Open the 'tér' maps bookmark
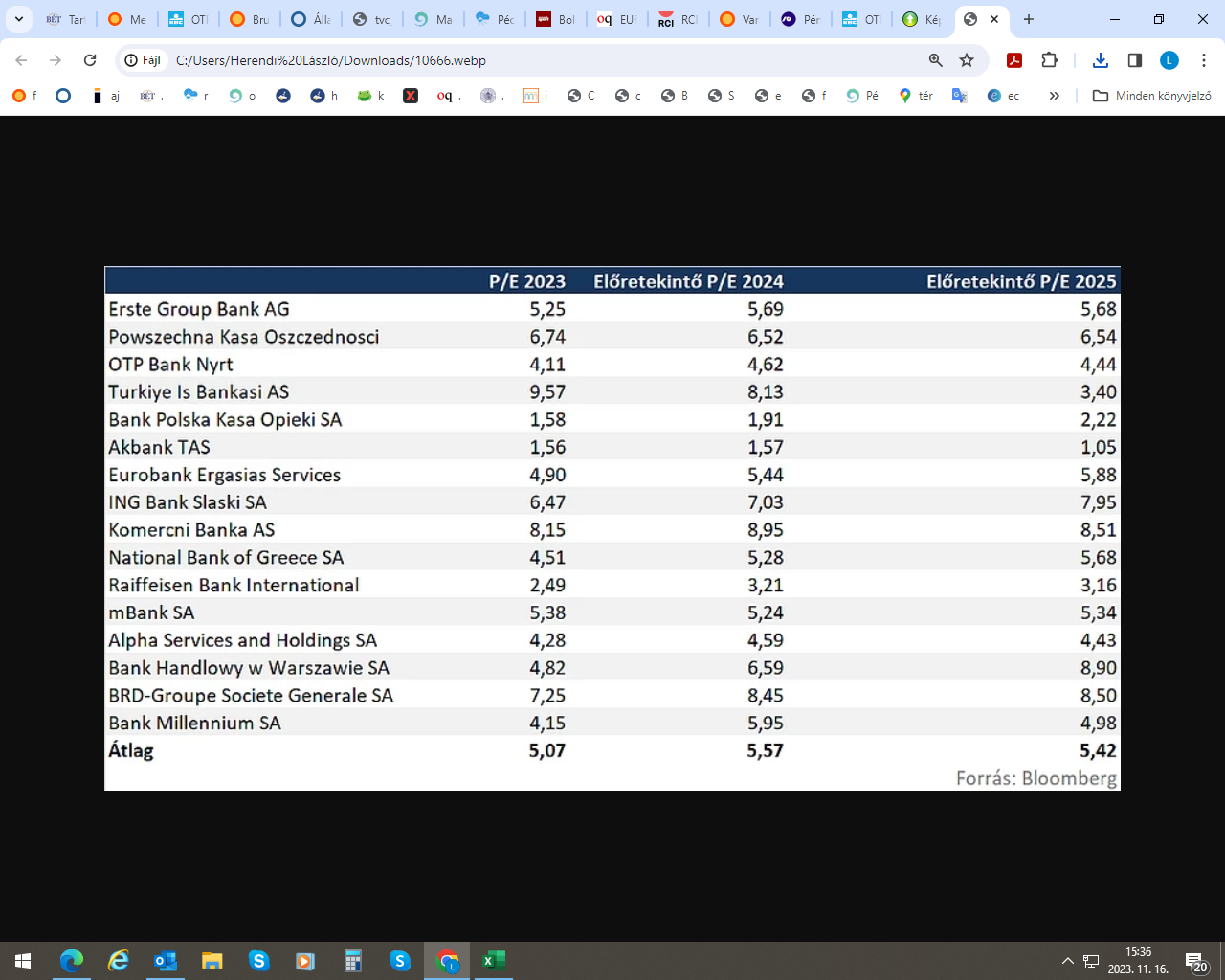Viewport: 1225px width, 980px height. point(916,96)
